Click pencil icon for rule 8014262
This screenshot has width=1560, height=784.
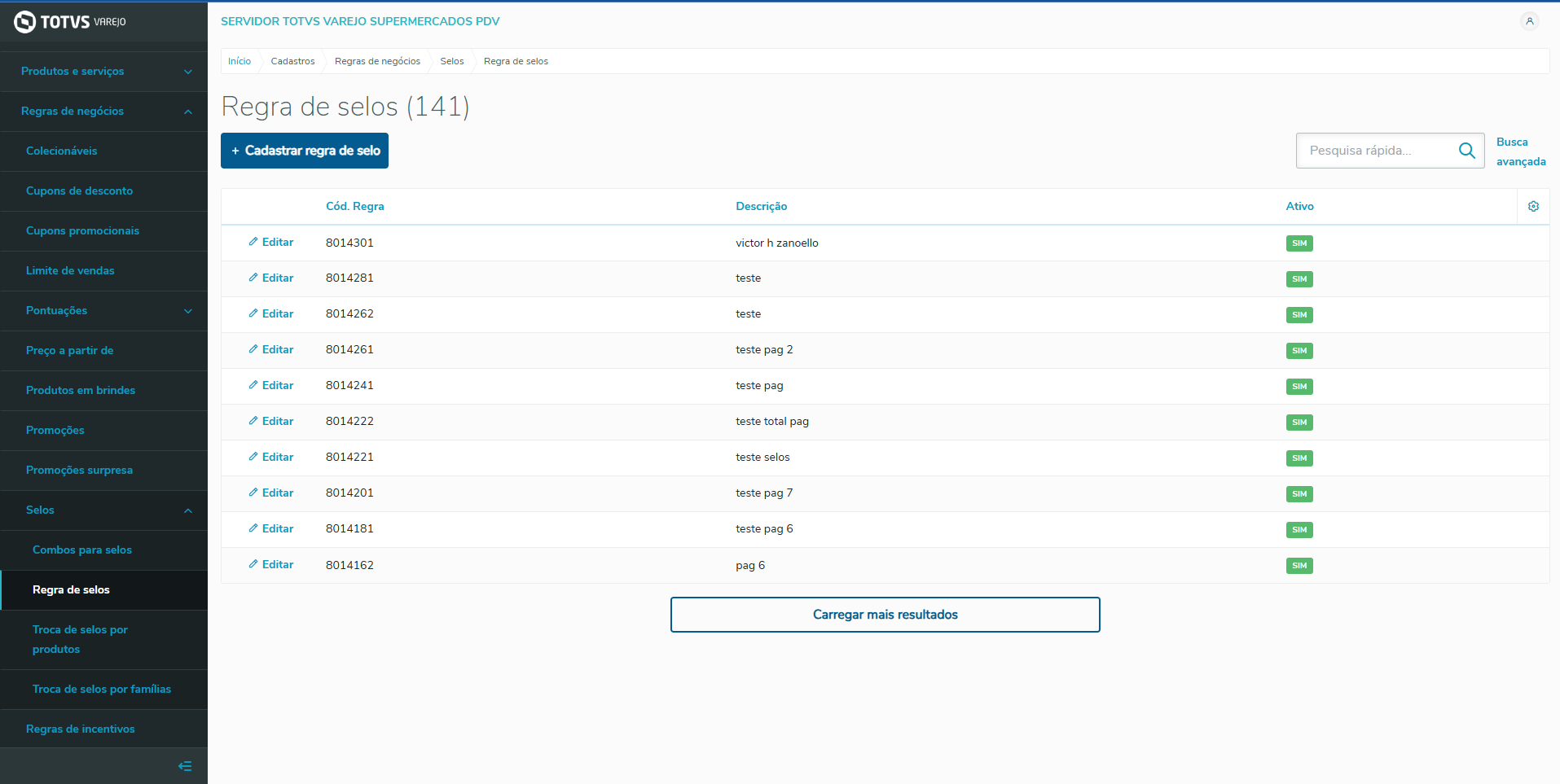tap(253, 313)
